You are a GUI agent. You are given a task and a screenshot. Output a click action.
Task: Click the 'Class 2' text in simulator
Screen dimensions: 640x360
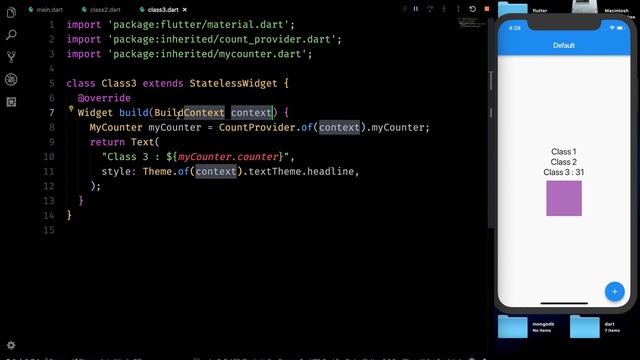(564, 162)
